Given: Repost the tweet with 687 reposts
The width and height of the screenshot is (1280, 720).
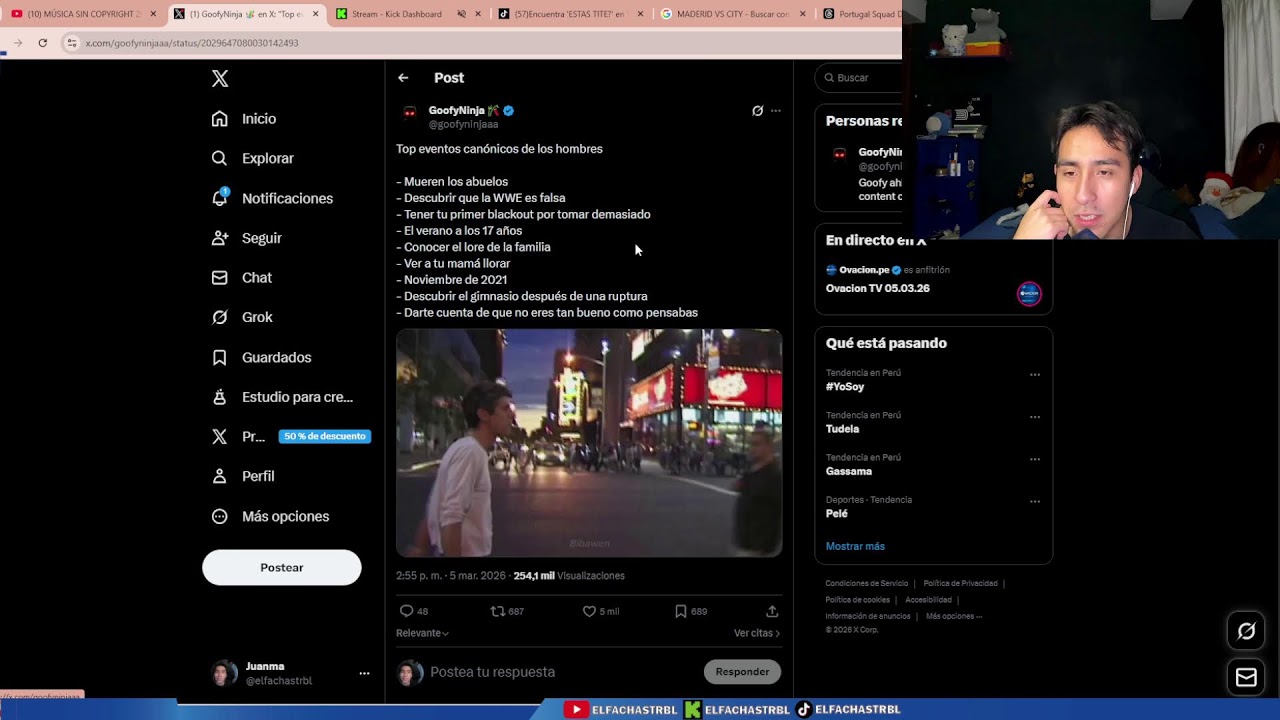Looking at the screenshot, I should click(x=507, y=611).
